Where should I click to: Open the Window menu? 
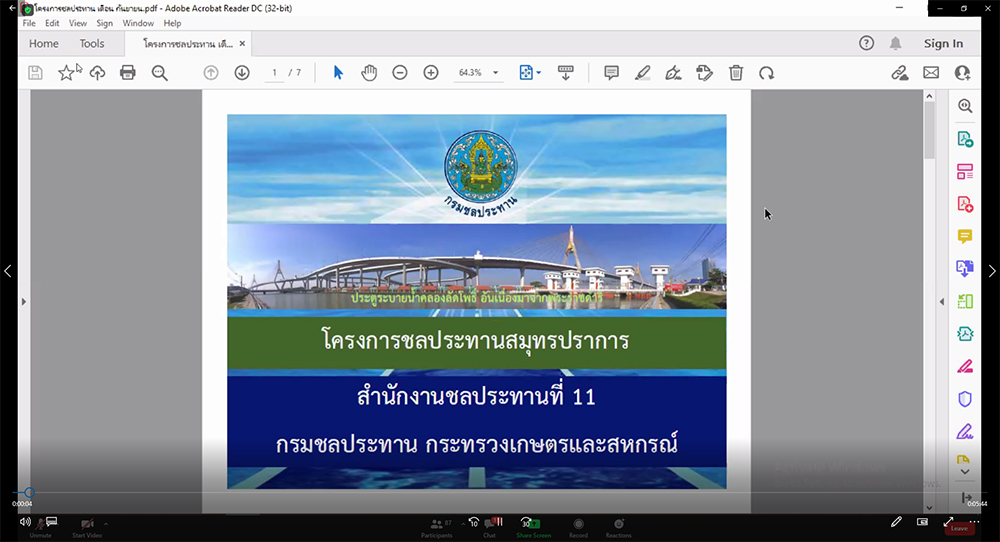click(138, 23)
